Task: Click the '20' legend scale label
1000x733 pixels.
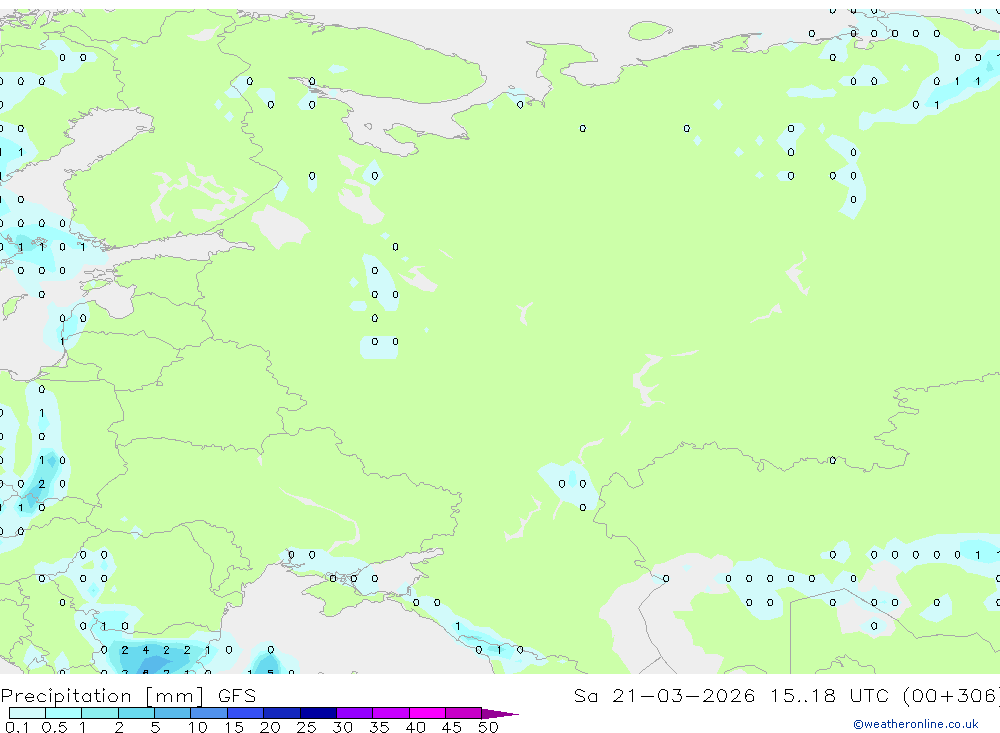Action: [x=270, y=727]
